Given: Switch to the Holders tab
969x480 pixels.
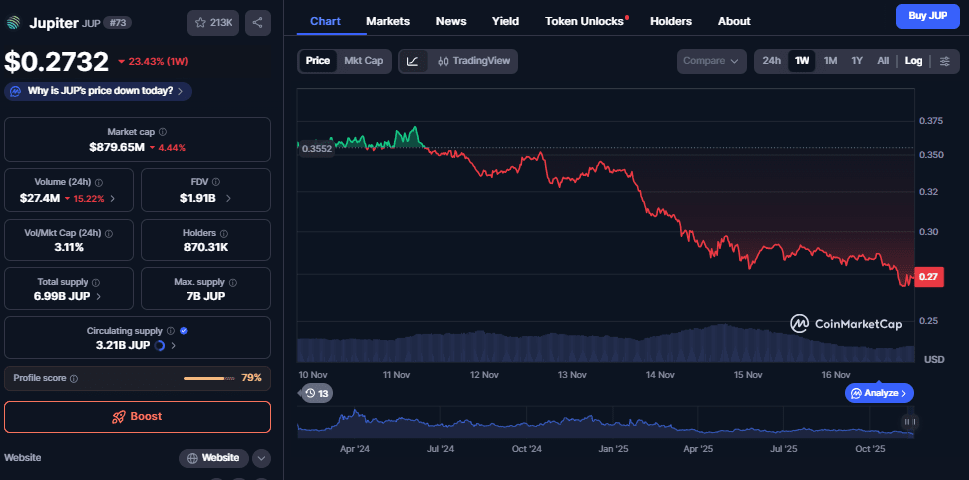Looking at the screenshot, I should [670, 21].
